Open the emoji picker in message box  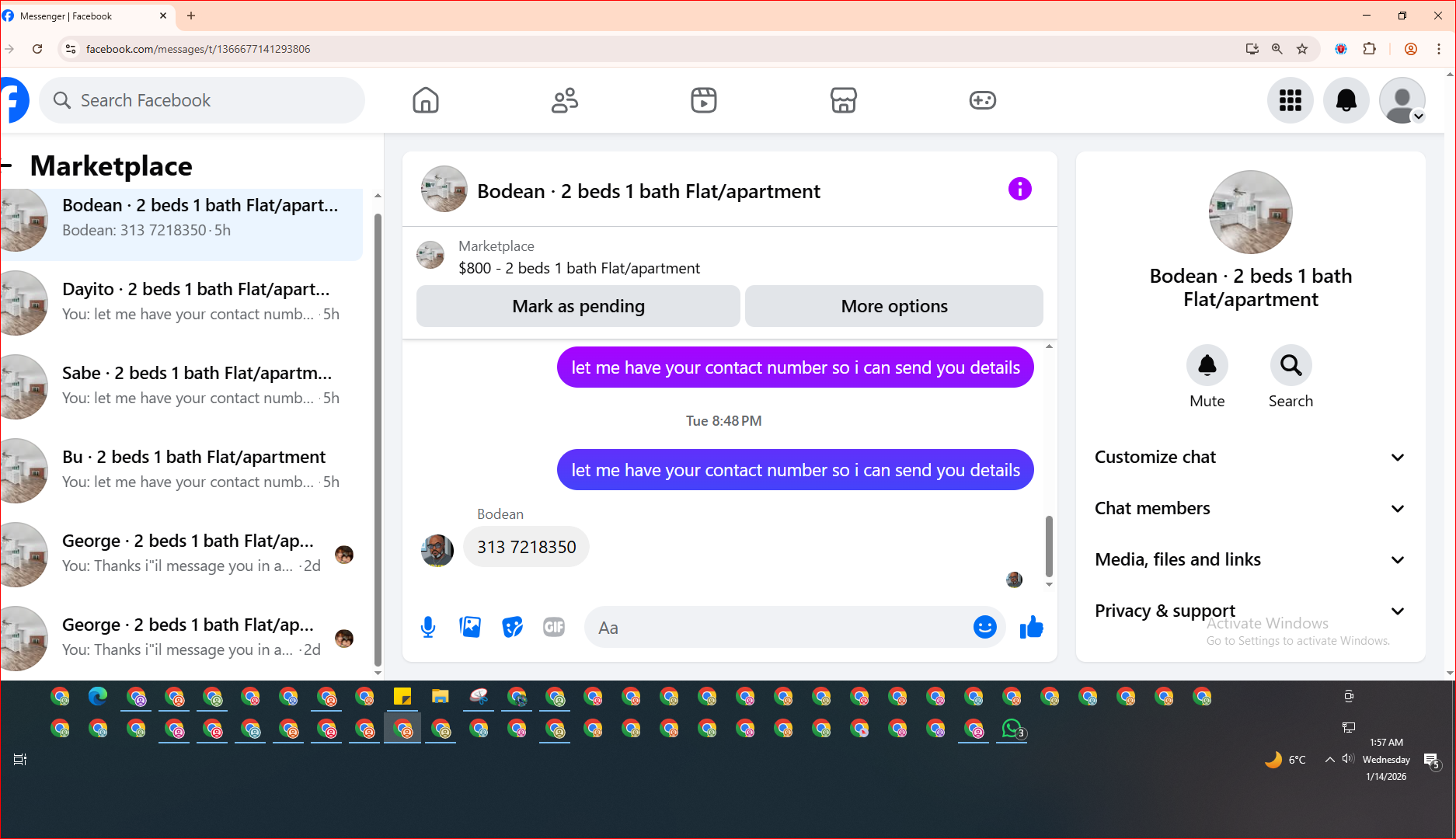pos(984,627)
